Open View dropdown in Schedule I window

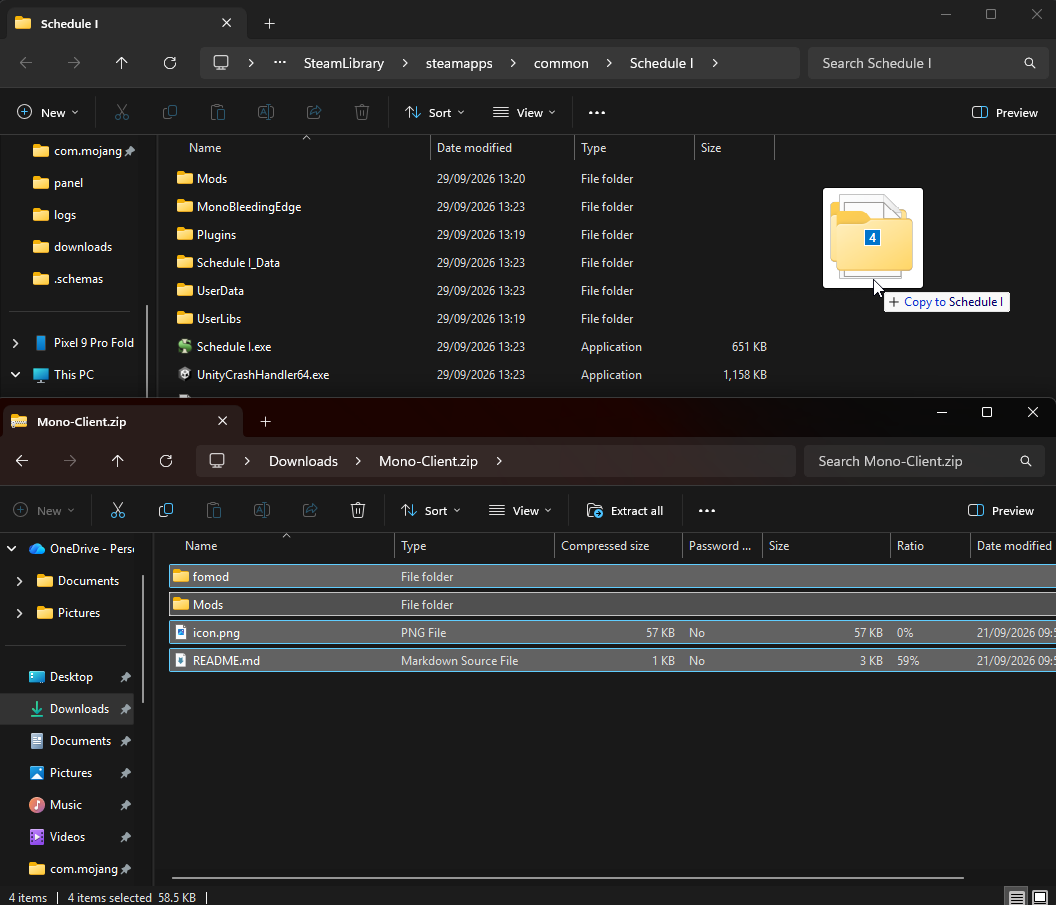coord(525,112)
